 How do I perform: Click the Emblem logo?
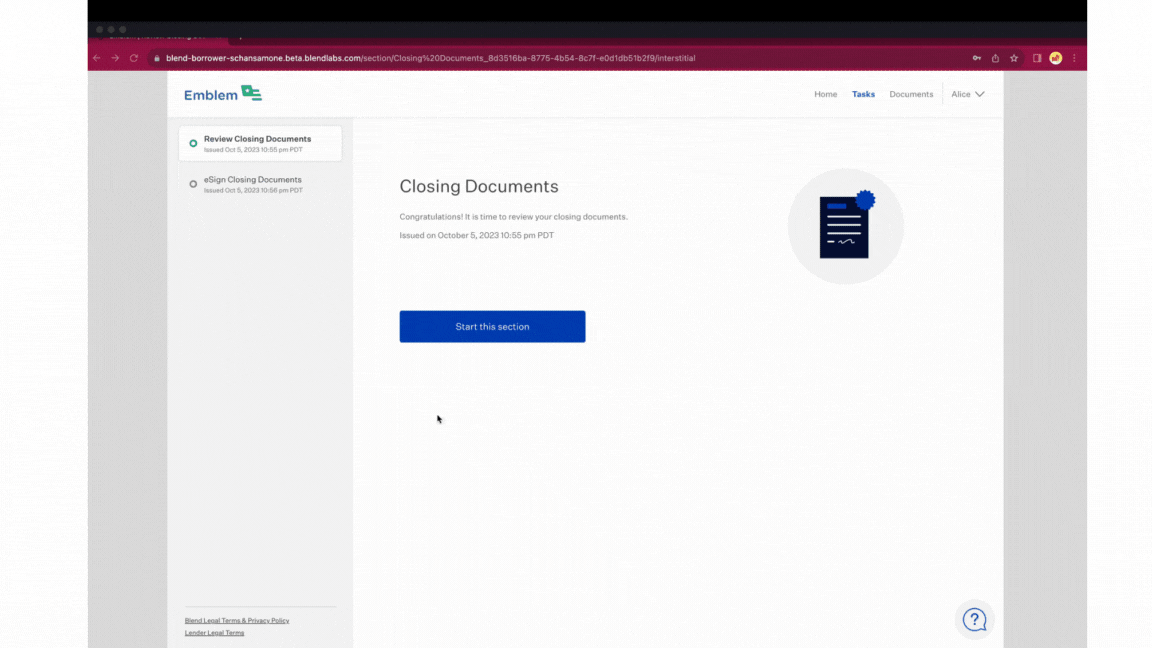click(222, 93)
